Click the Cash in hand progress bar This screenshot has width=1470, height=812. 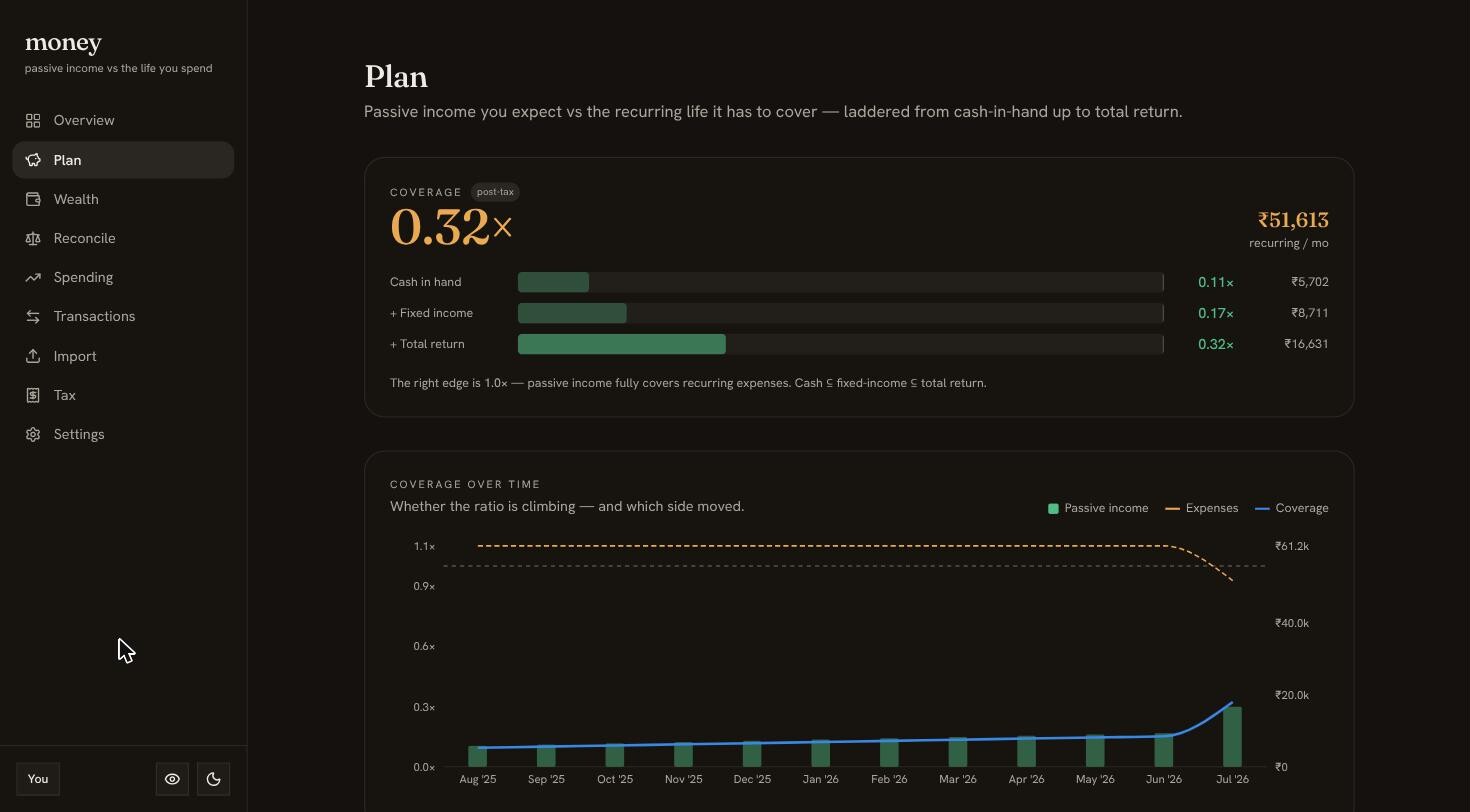(840, 282)
